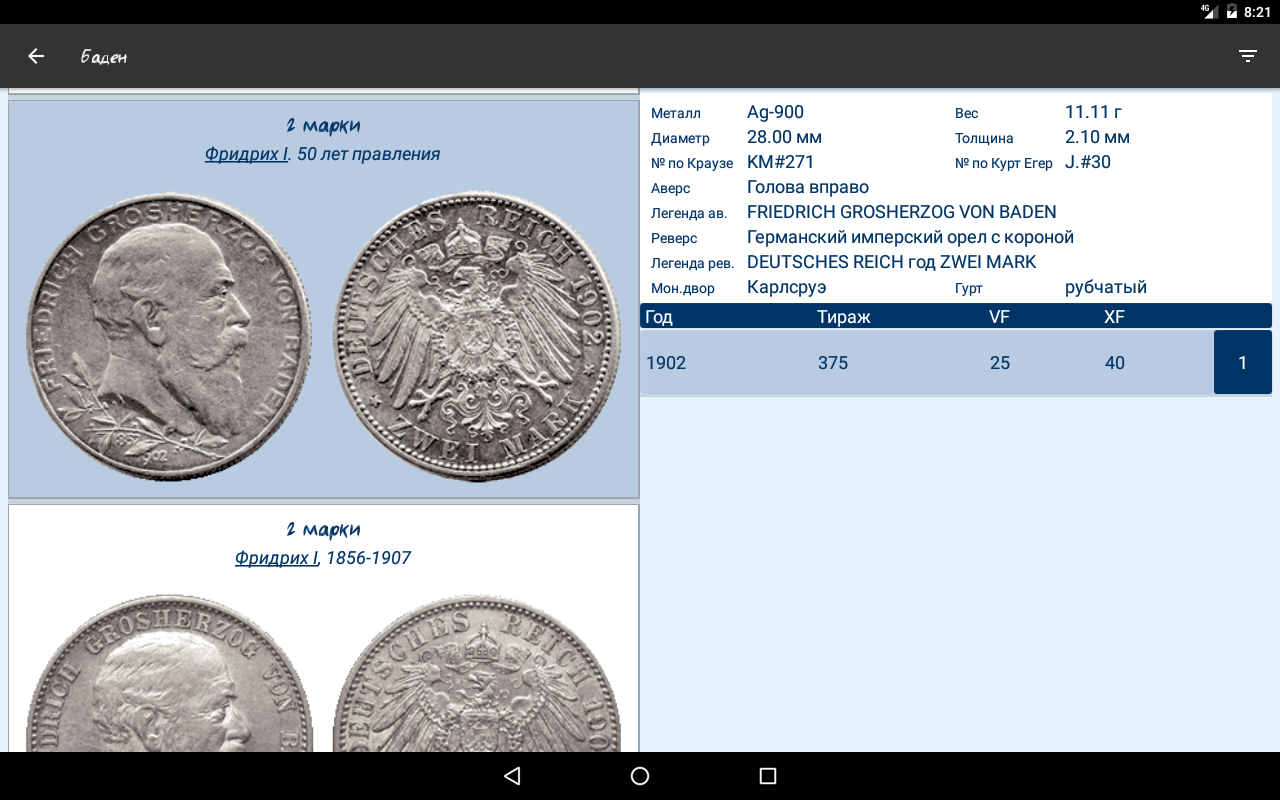
Task: Open recent apps square button
Action: point(768,776)
